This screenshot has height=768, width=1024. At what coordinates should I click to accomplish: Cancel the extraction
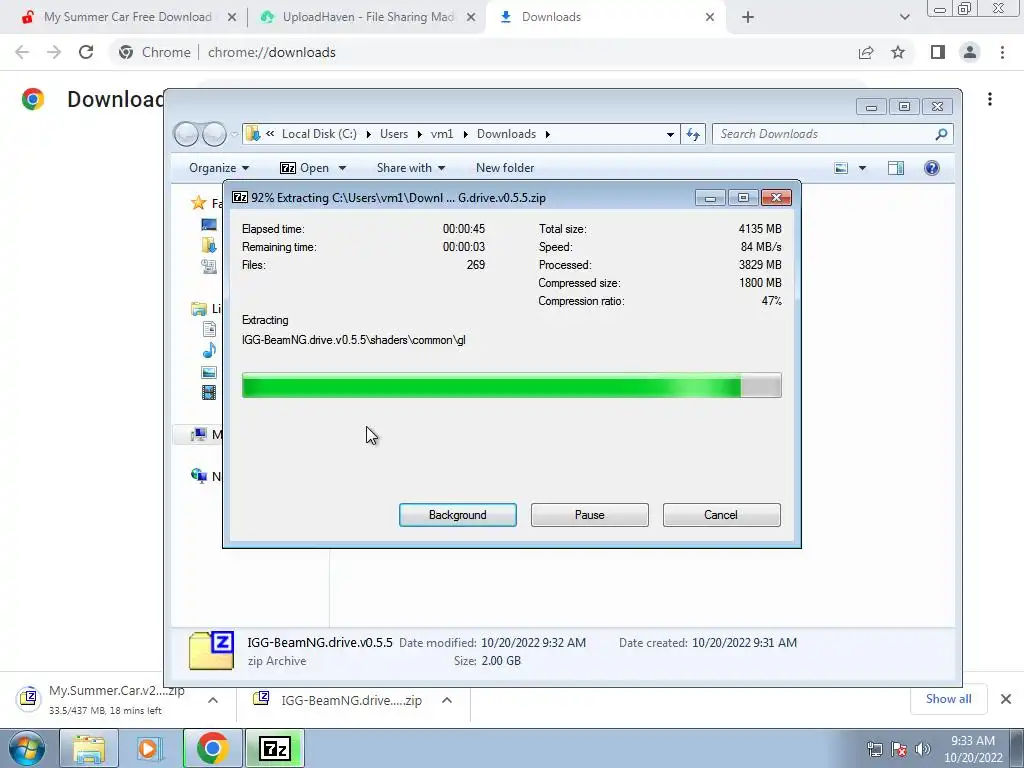(x=721, y=515)
